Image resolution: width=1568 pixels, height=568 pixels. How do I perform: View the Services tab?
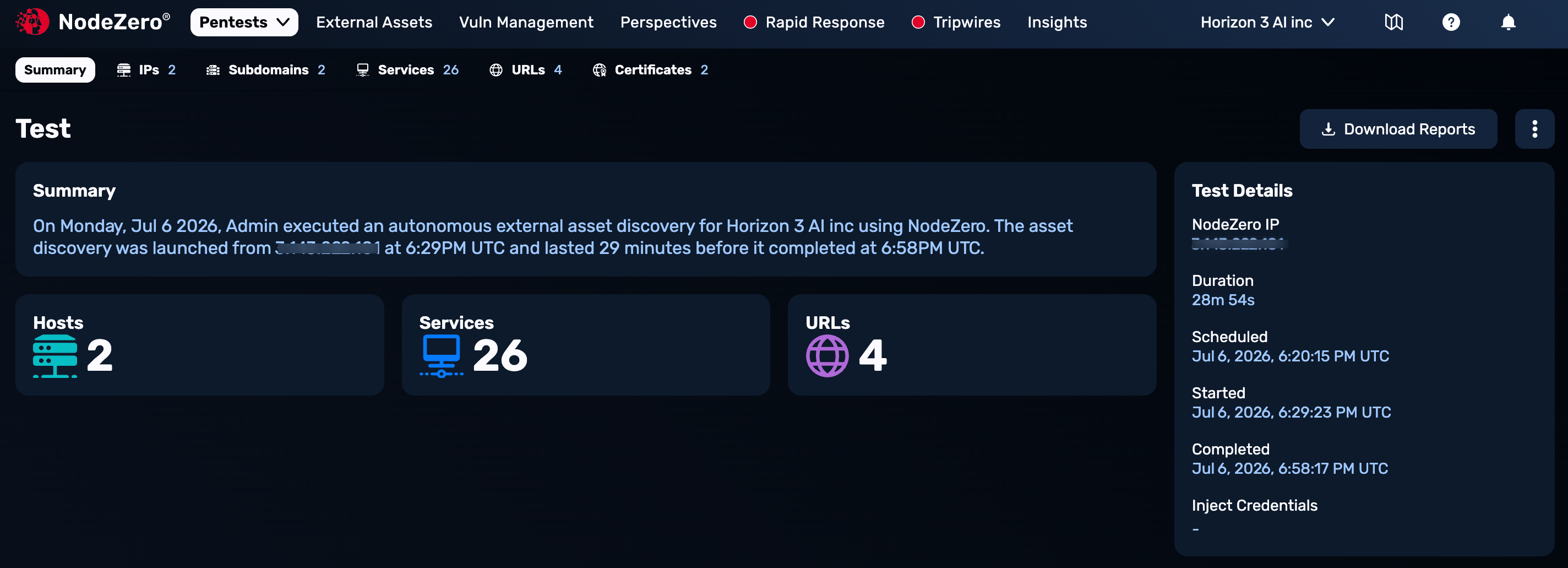[x=407, y=69]
